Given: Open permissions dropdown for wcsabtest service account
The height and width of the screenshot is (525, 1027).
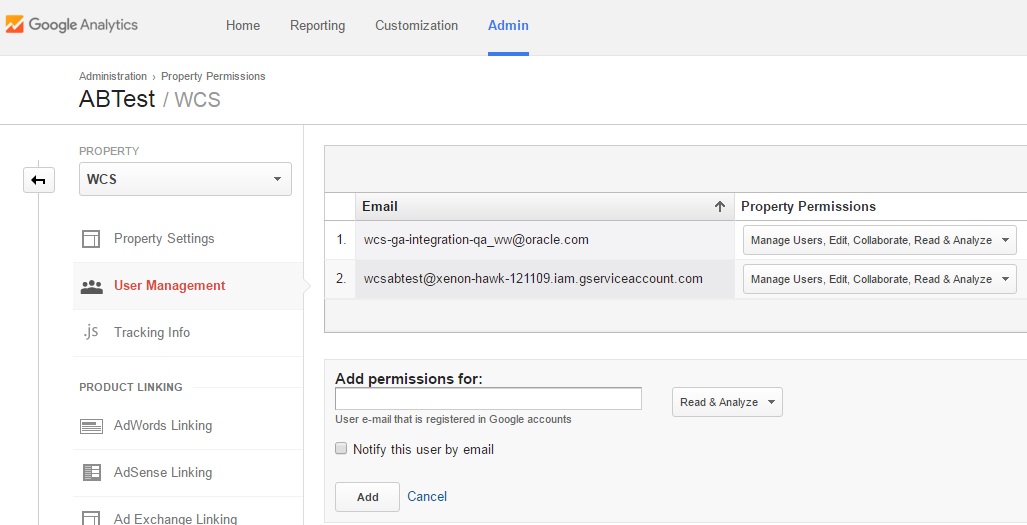Looking at the screenshot, I should pos(880,279).
